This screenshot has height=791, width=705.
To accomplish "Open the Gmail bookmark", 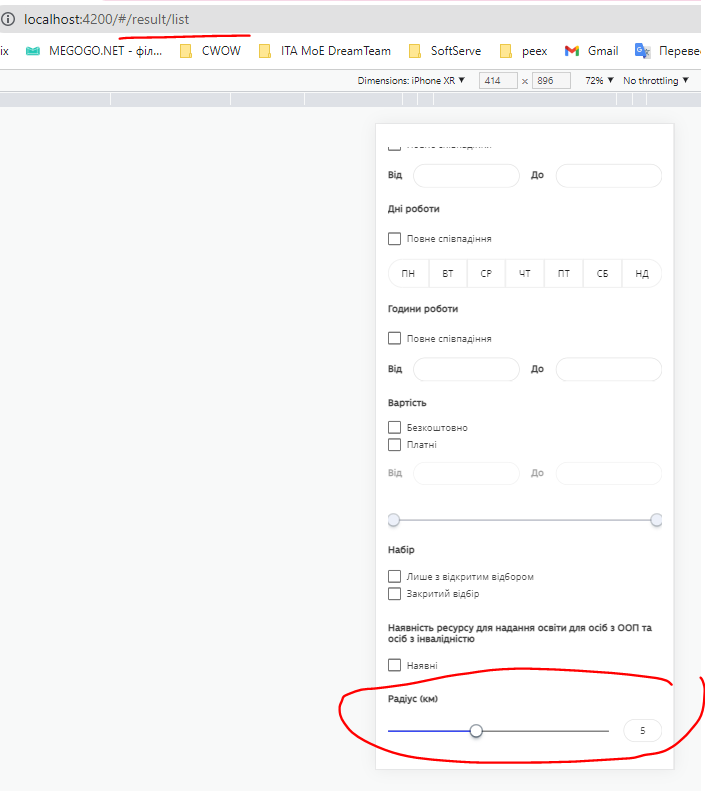I will 592,51.
